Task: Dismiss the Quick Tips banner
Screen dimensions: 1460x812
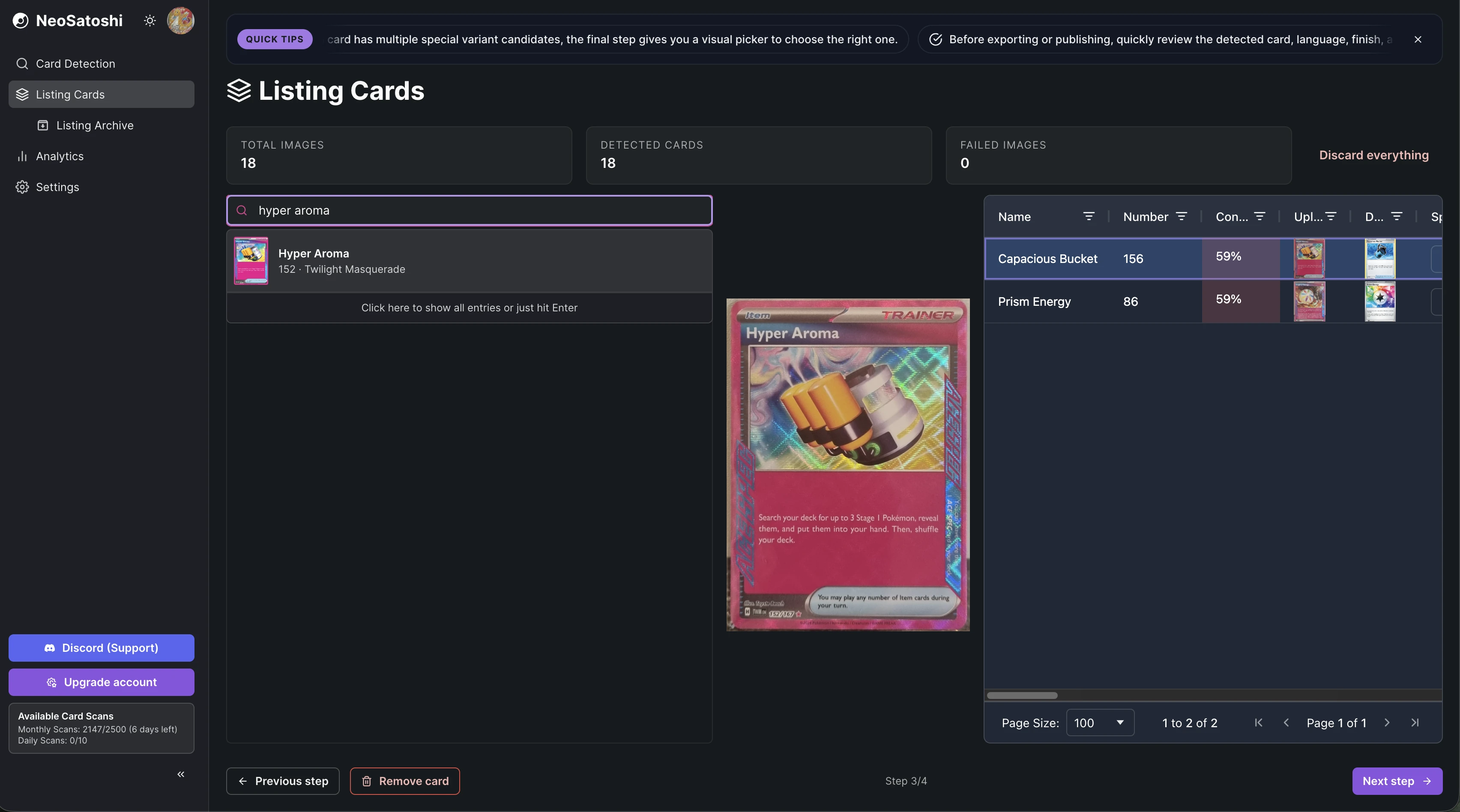Action: click(1418, 40)
